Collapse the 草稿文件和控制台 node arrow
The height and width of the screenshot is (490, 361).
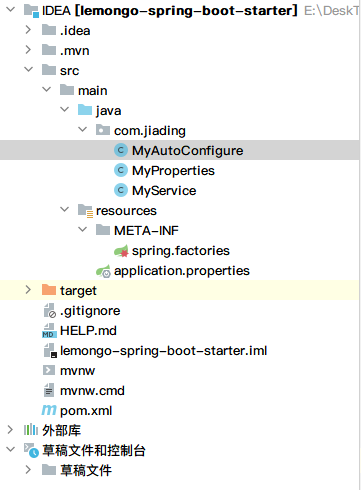click(x=11, y=450)
